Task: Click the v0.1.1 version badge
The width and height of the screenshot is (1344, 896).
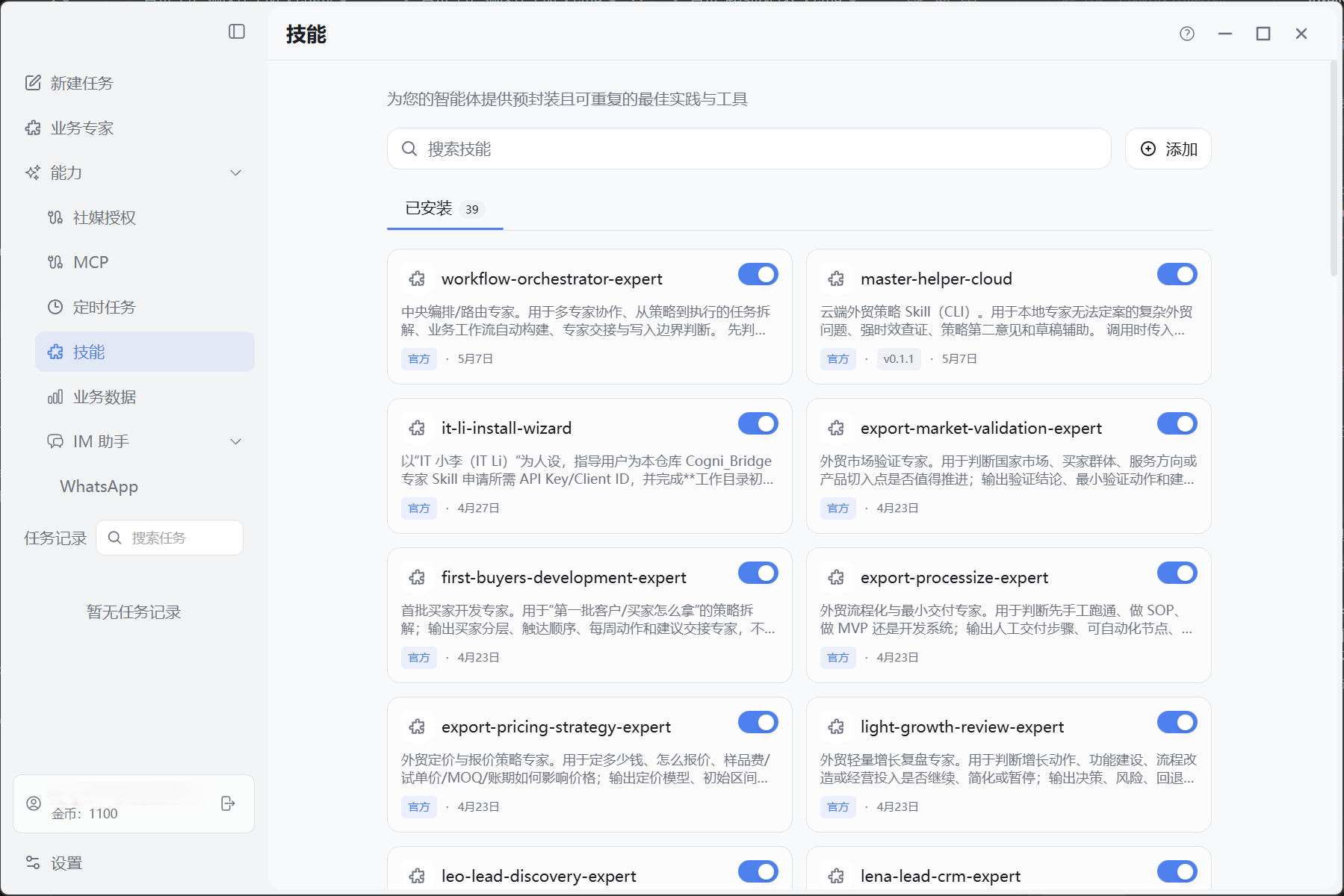Action: (899, 359)
